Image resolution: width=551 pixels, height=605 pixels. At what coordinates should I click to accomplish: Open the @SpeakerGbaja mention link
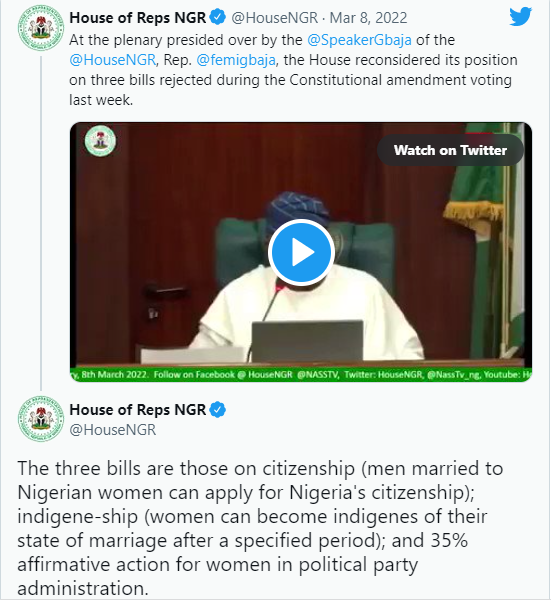tap(359, 40)
